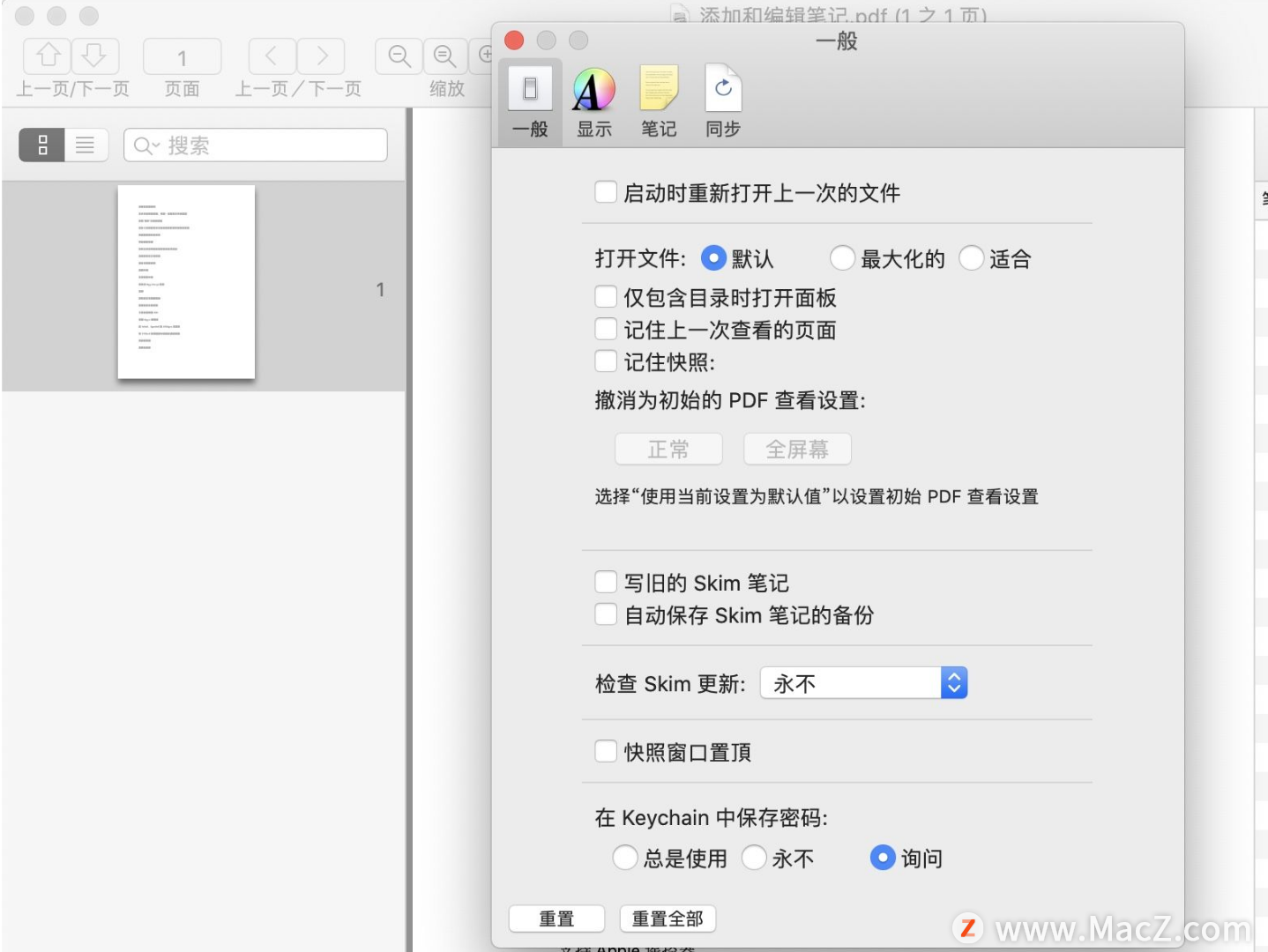Click the 全屏幕 button
1268x952 pixels.
point(797,450)
